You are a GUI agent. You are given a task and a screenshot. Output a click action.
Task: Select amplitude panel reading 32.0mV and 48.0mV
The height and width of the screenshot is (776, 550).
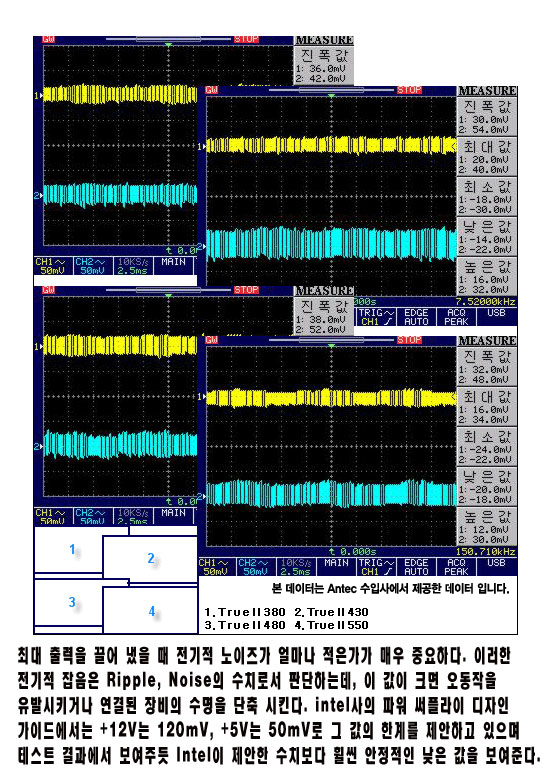487,367
